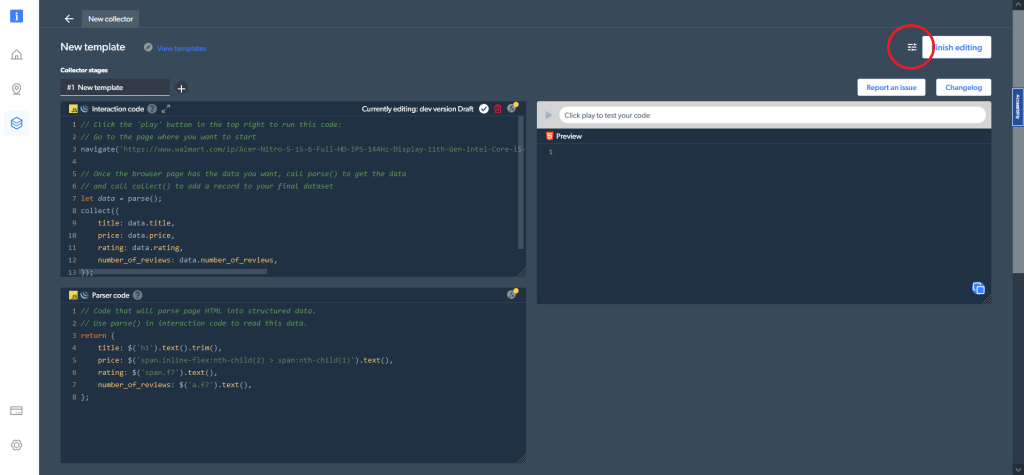Expand the Interaction code editor fullscreen
The width and height of the screenshot is (1024, 475).
pos(166,109)
